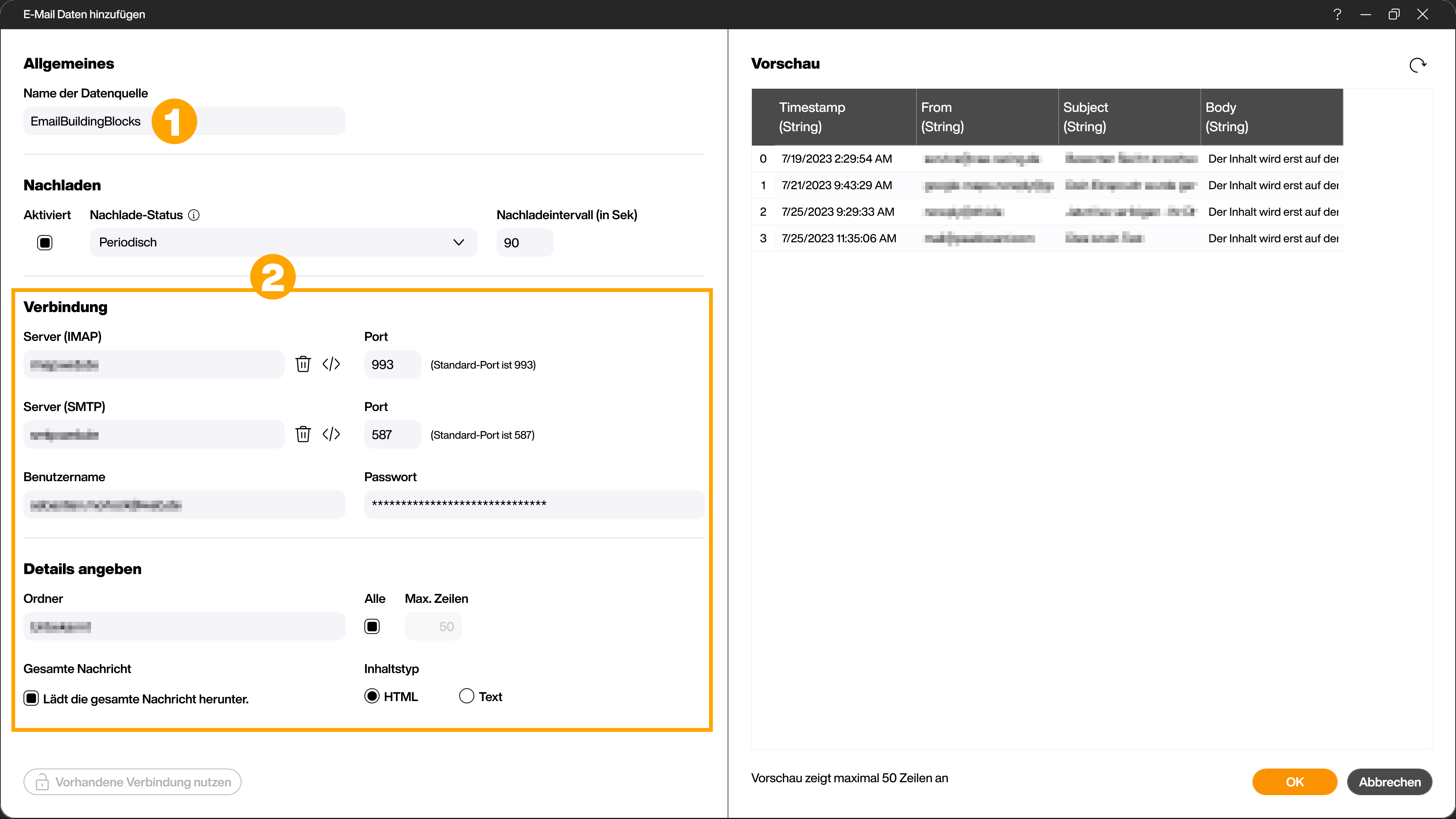Screen dimensions: 1456x819
Task: Click the refresh icon in Vorschau panel
Action: pyautogui.click(x=1418, y=65)
